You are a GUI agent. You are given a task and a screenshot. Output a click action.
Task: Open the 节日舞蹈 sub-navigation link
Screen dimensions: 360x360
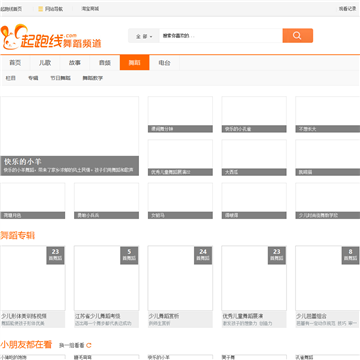60,78
